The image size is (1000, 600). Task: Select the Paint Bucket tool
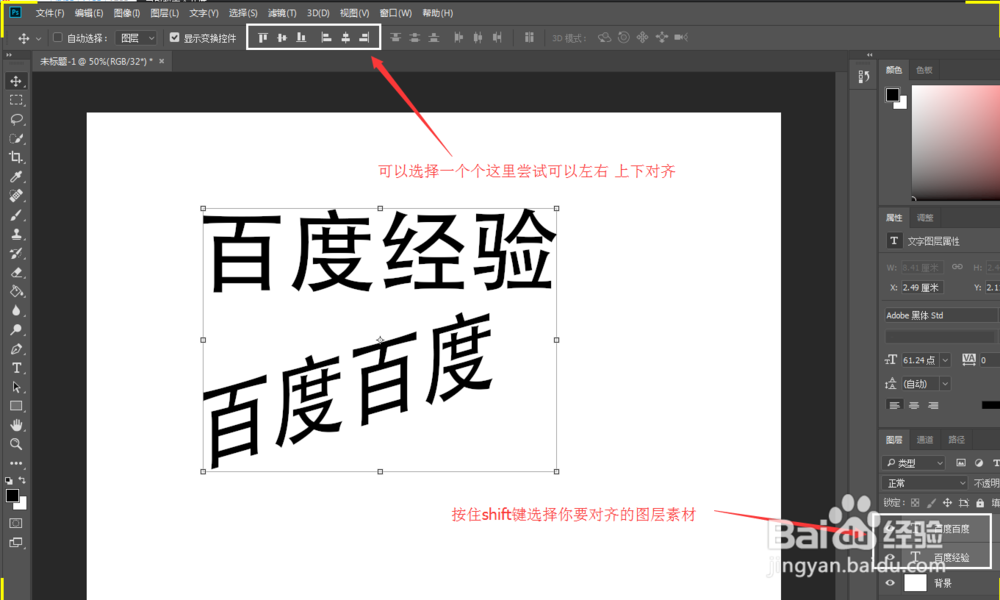pos(16,291)
